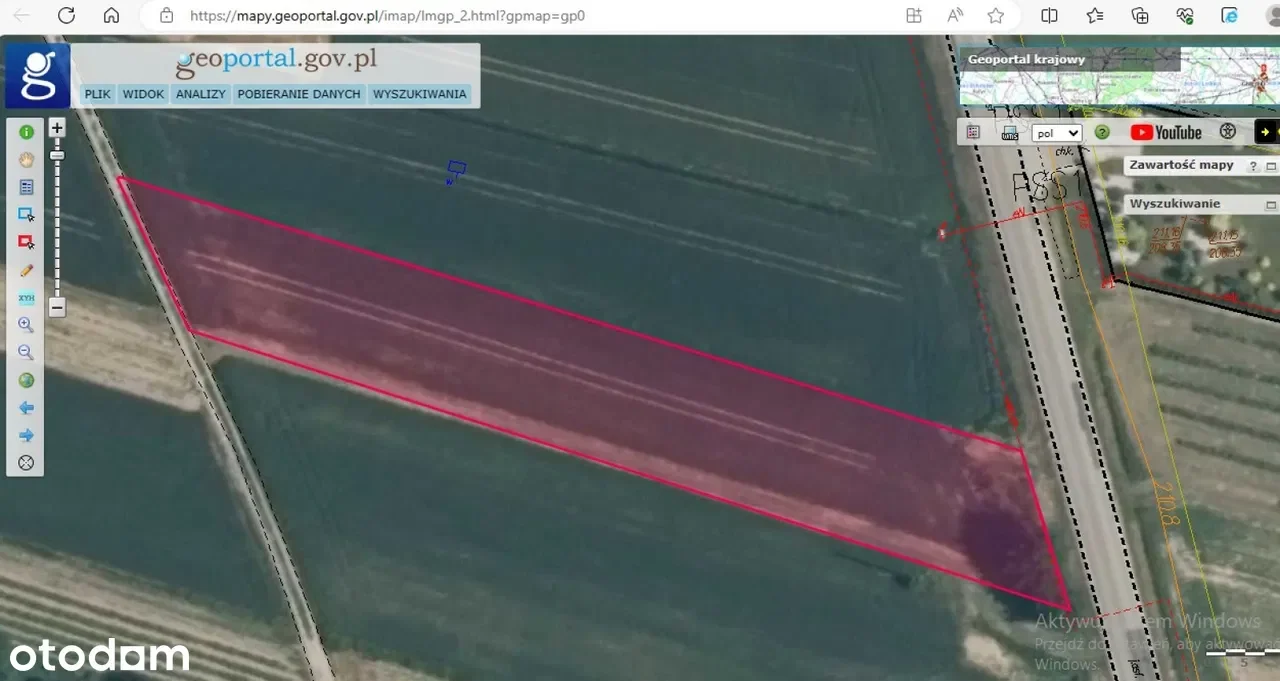
Task: Open the ANALIZY menu
Action: [200, 94]
